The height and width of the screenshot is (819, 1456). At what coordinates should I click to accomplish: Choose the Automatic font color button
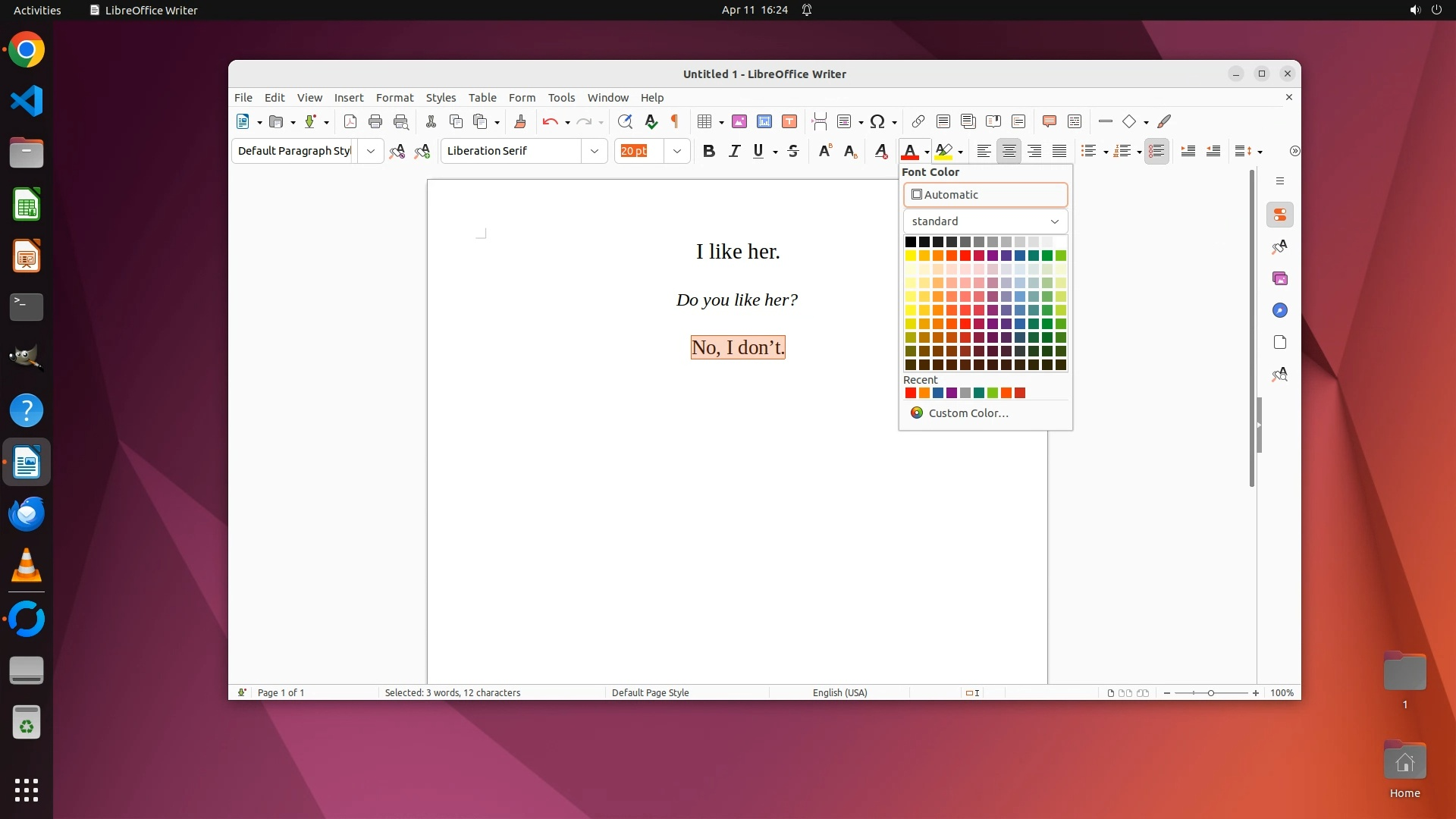[985, 195]
